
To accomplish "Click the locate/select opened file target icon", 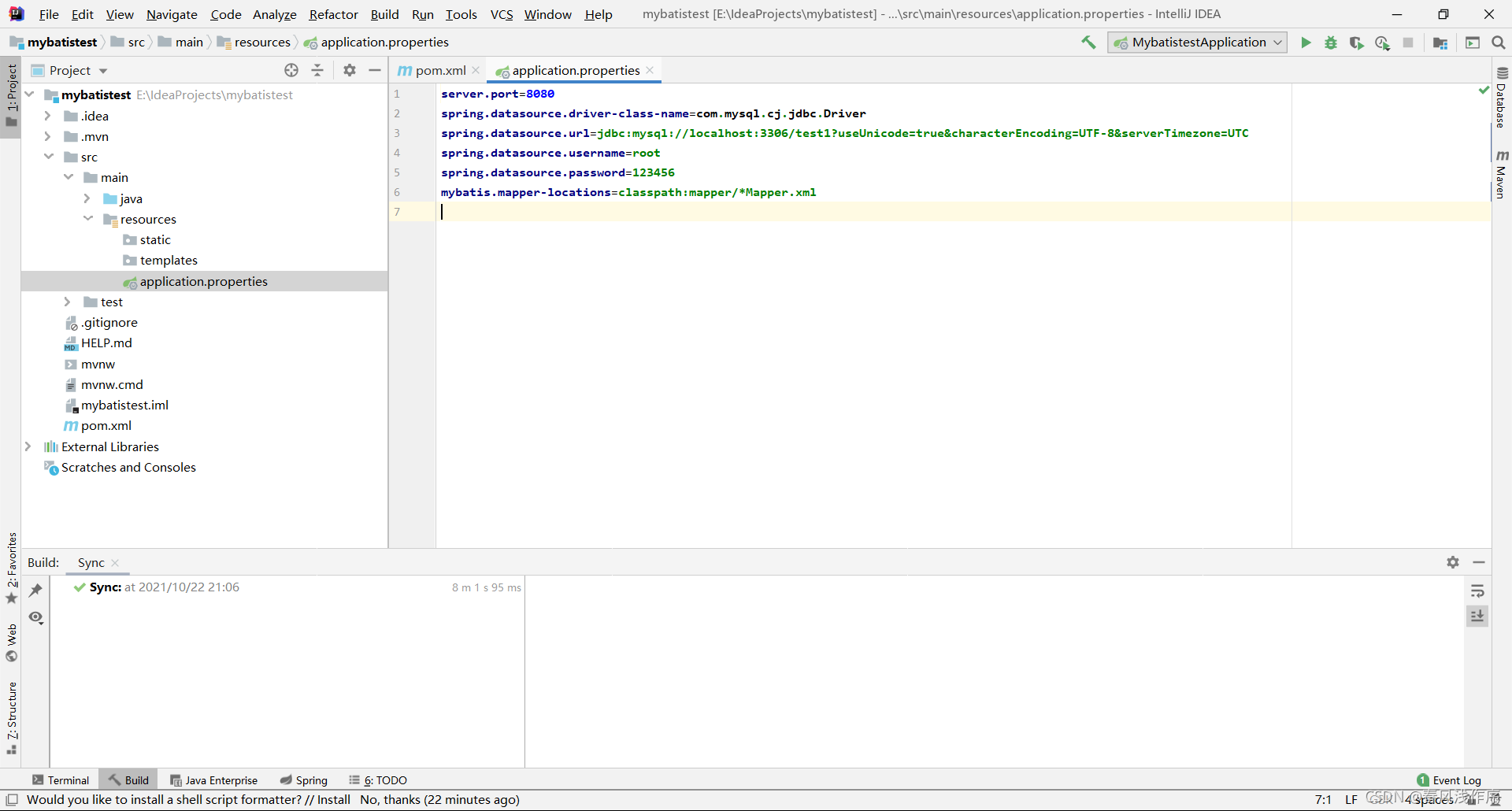I will [x=291, y=70].
